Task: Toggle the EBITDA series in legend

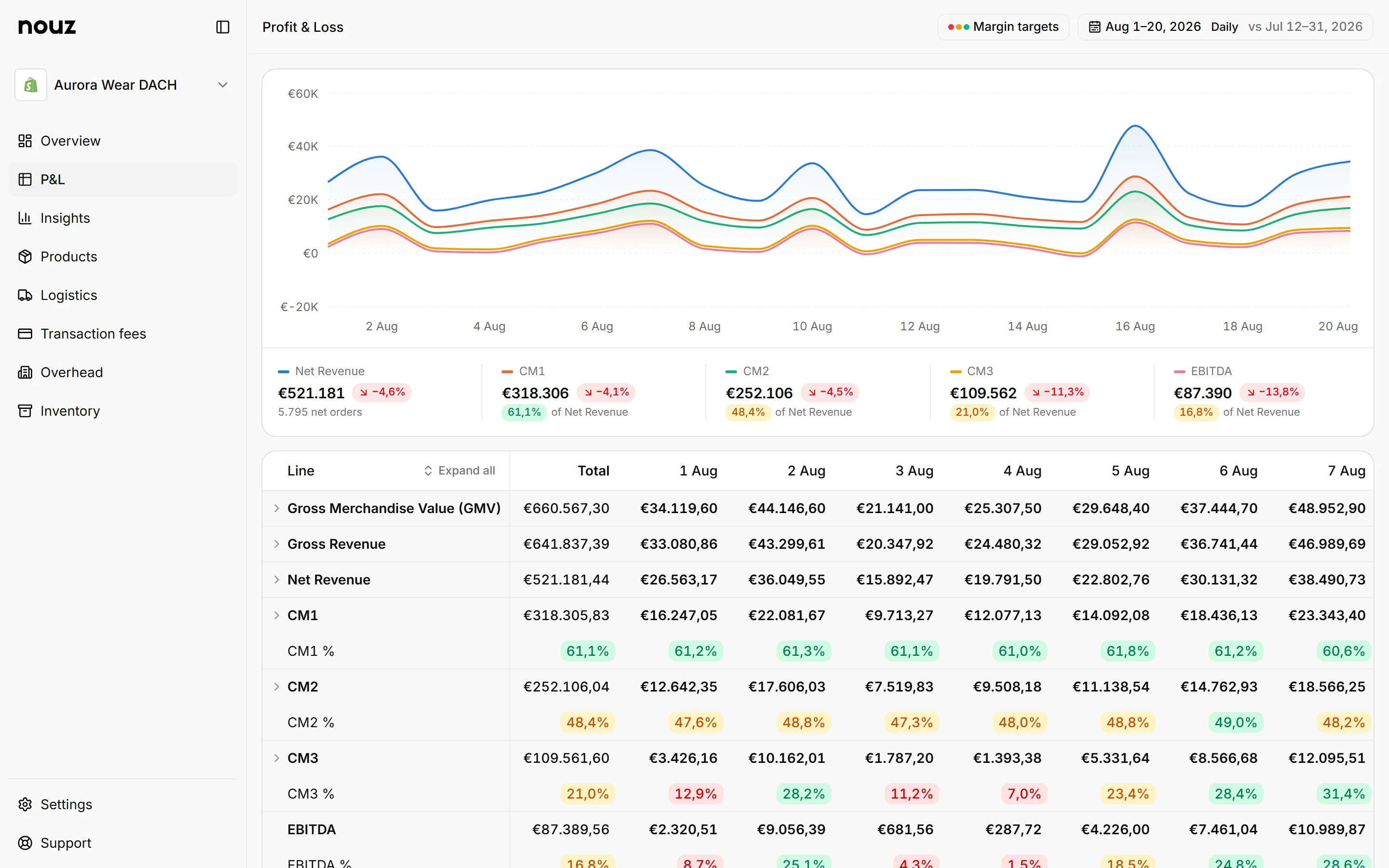Action: point(1202,371)
